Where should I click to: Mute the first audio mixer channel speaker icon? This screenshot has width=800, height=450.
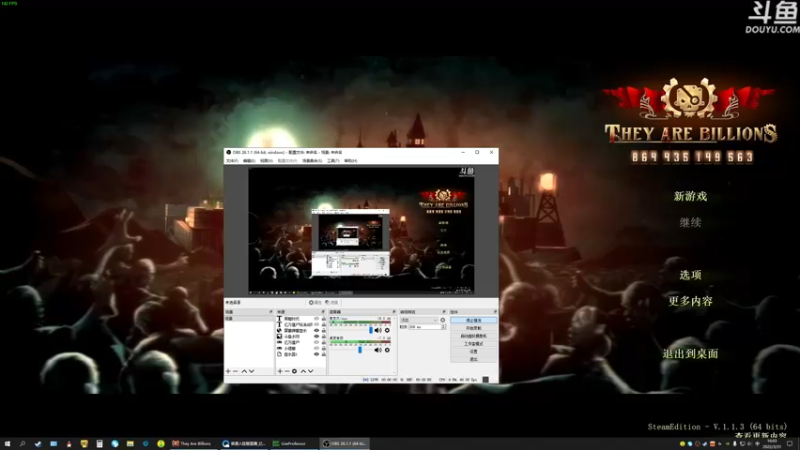378,330
